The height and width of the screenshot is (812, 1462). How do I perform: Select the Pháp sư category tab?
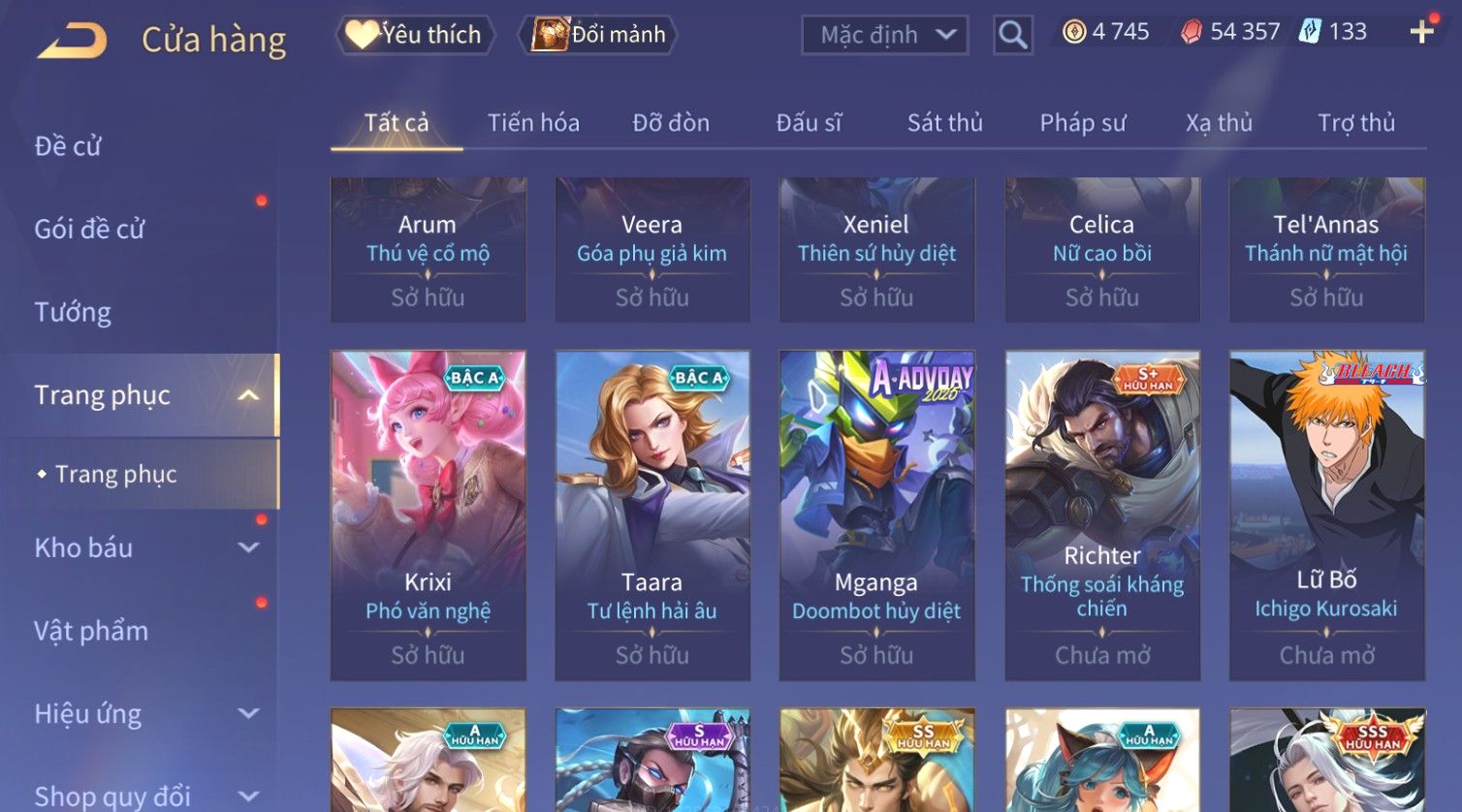point(1083,123)
